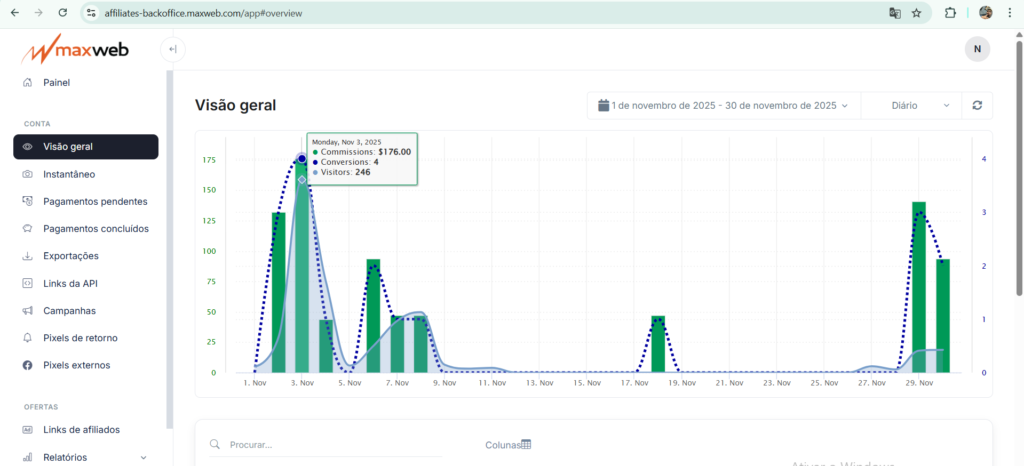Click the Colunas table grid icon
The height and width of the screenshot is (466, 1024).
pyautogui.click(x=526, y=445)
